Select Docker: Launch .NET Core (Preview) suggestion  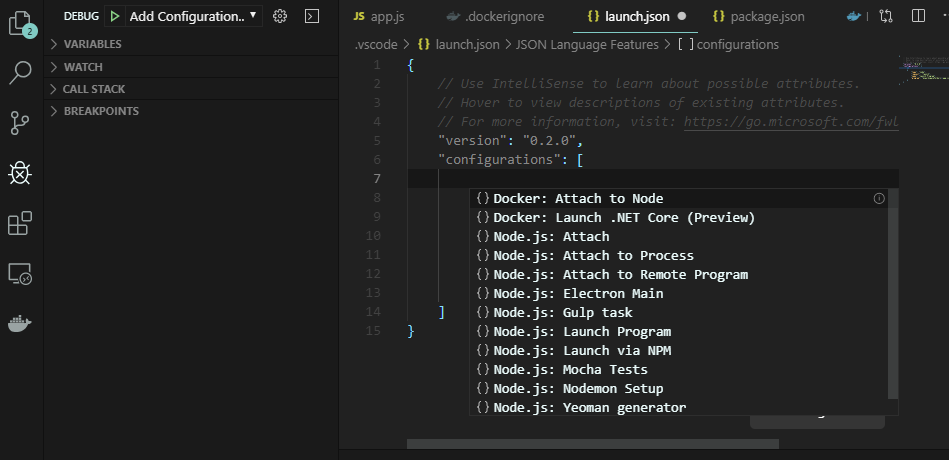coord(680,217)
